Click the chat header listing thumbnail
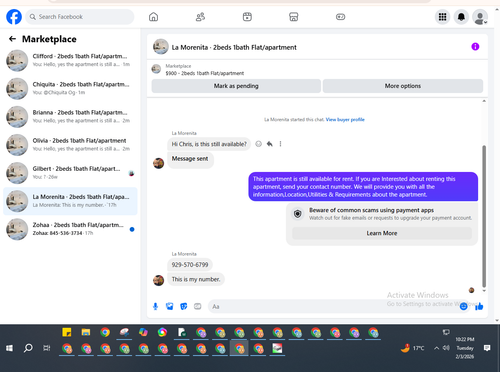 (161, 47)
